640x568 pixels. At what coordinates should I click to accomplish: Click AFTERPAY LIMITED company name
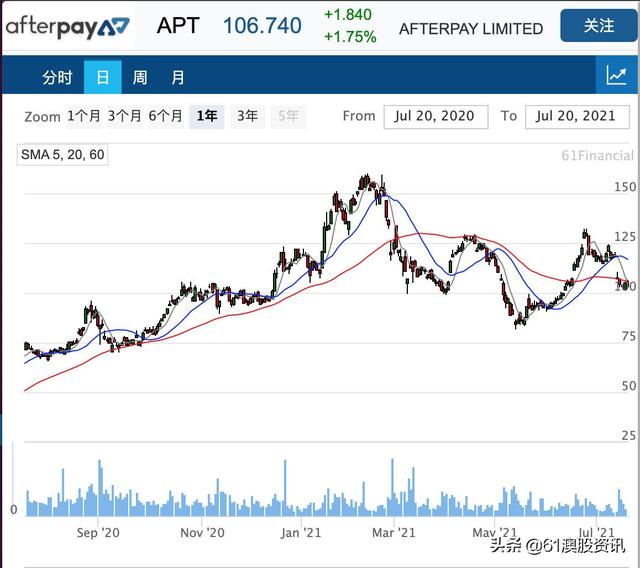(x=471, y=29)
